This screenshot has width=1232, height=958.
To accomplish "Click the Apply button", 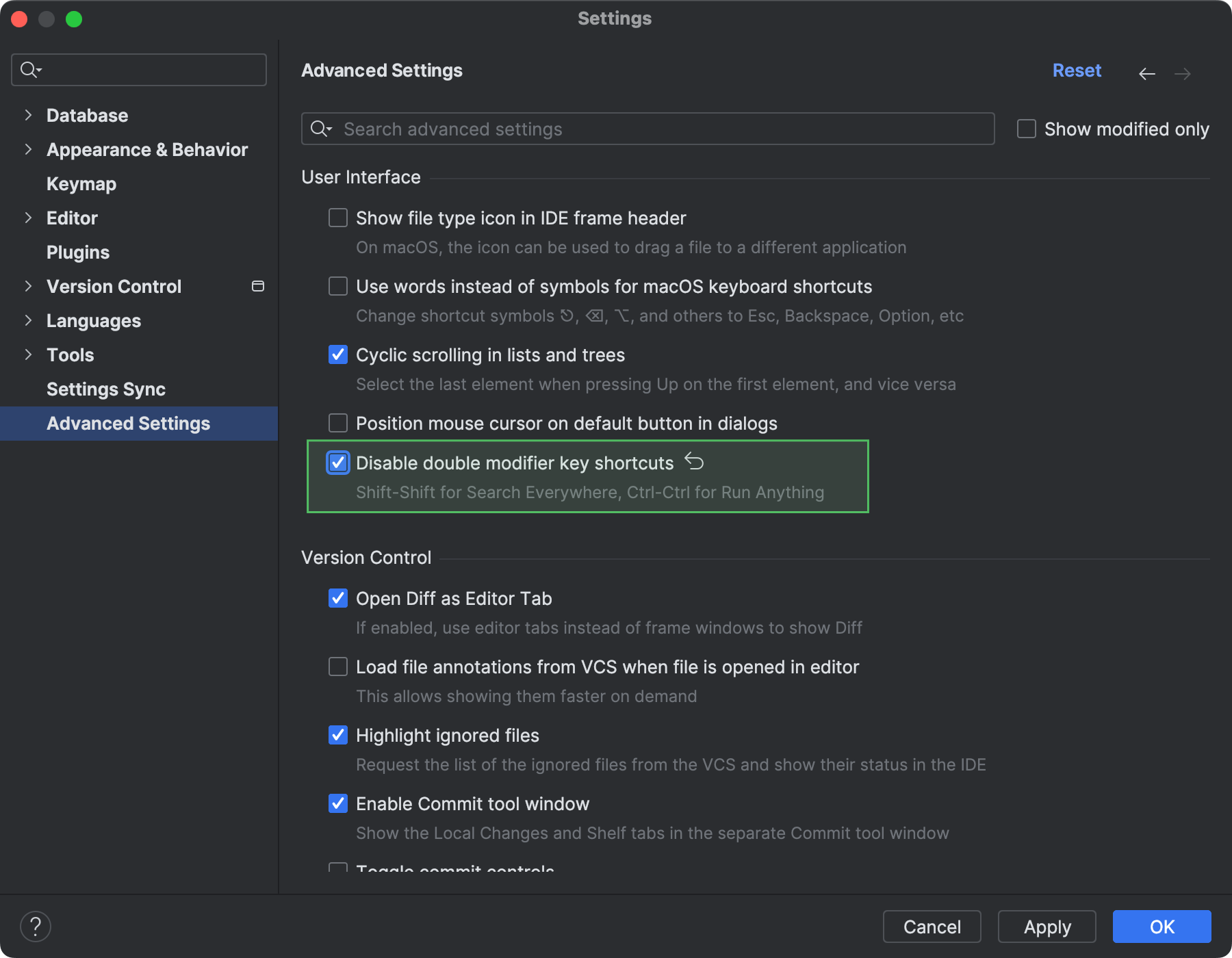I will pos(1046,927).
